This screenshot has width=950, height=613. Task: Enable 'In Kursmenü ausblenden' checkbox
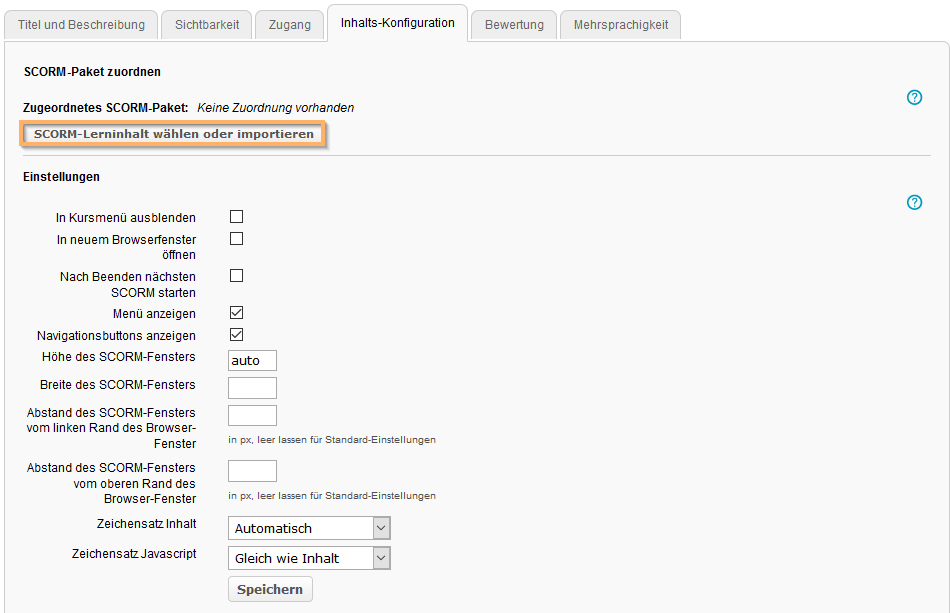(x=237, y=217)
